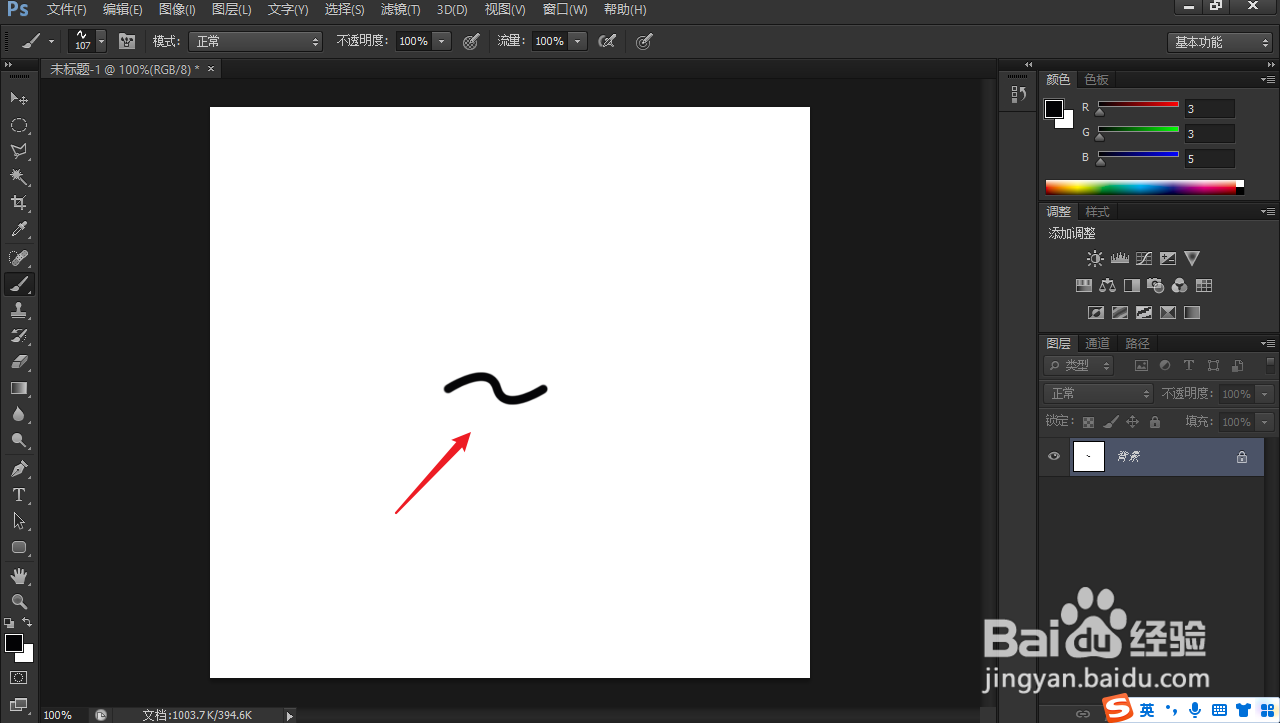The height and width of the screenshot is (723, 1280).
Task: Open the color panel flyout menu
Action: point(1268,79)
